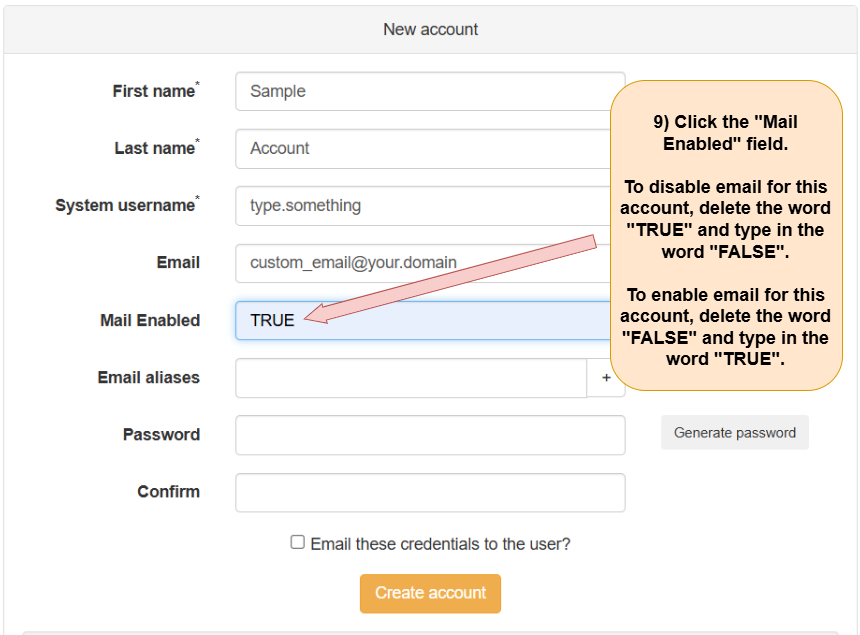The image size is (860, 635).
Task: Click the System username label
Action: tap(125, 205)
